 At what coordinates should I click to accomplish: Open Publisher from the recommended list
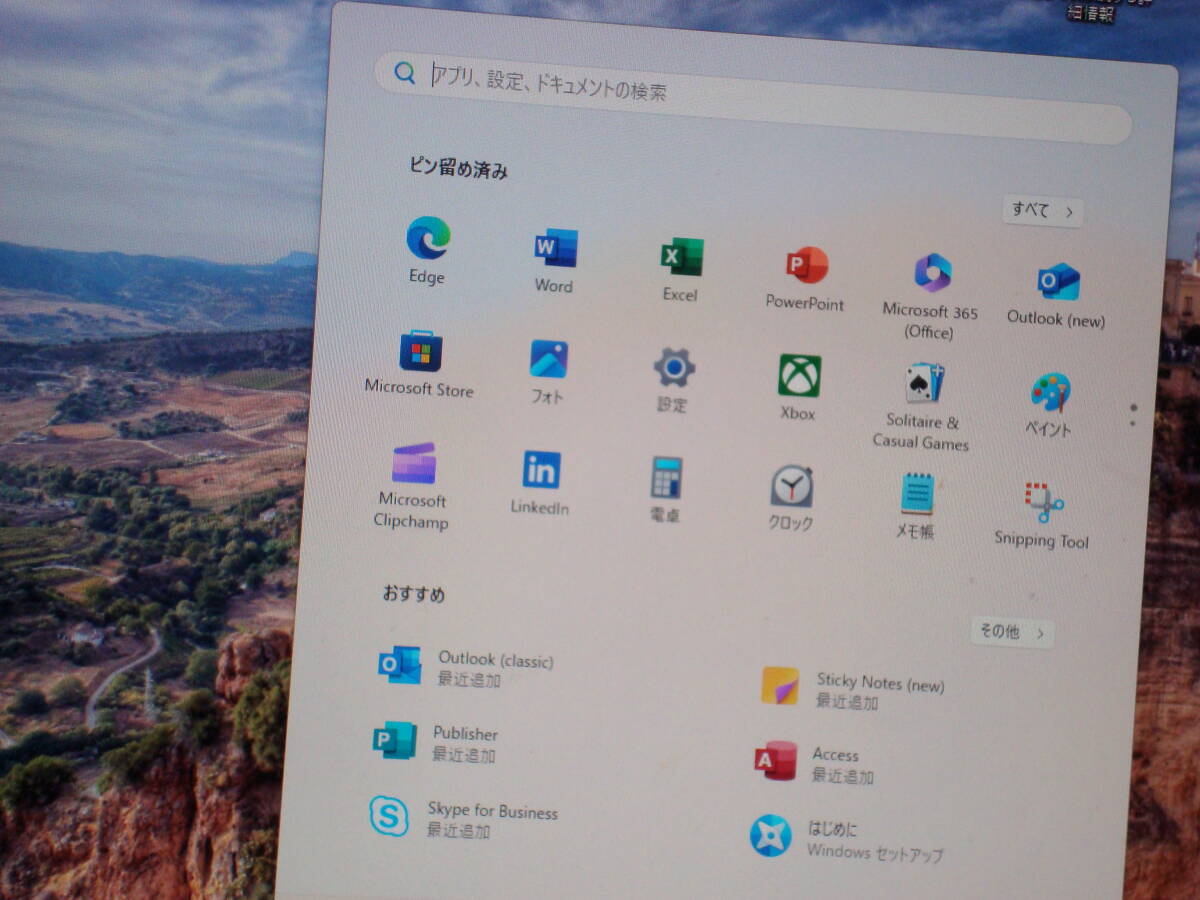coord(394,741)
